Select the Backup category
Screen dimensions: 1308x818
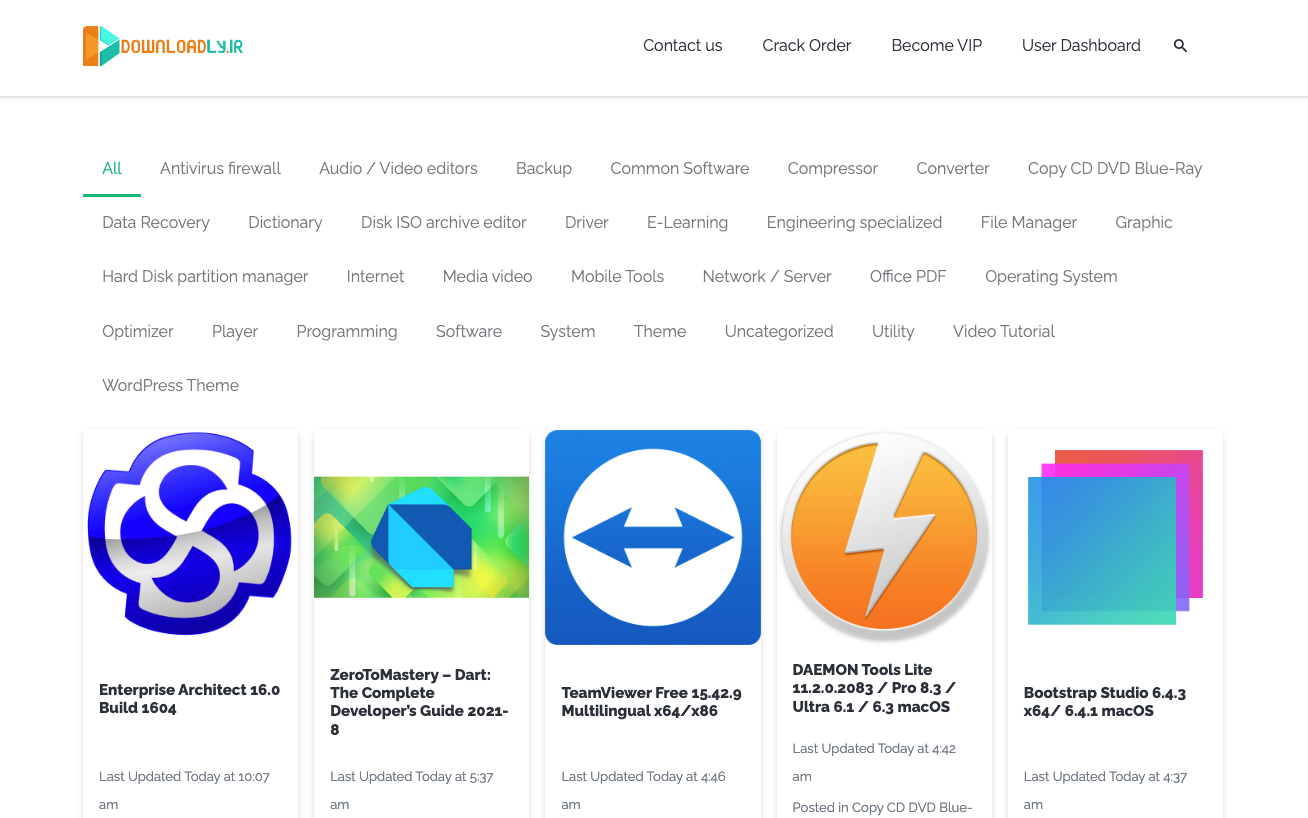tap(544, 168)
